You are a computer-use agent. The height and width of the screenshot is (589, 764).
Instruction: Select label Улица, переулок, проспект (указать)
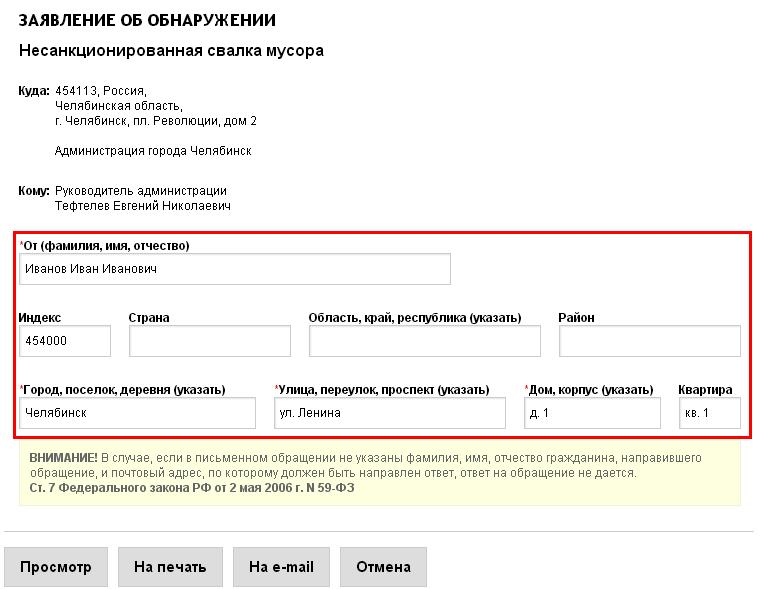point(383,390)
